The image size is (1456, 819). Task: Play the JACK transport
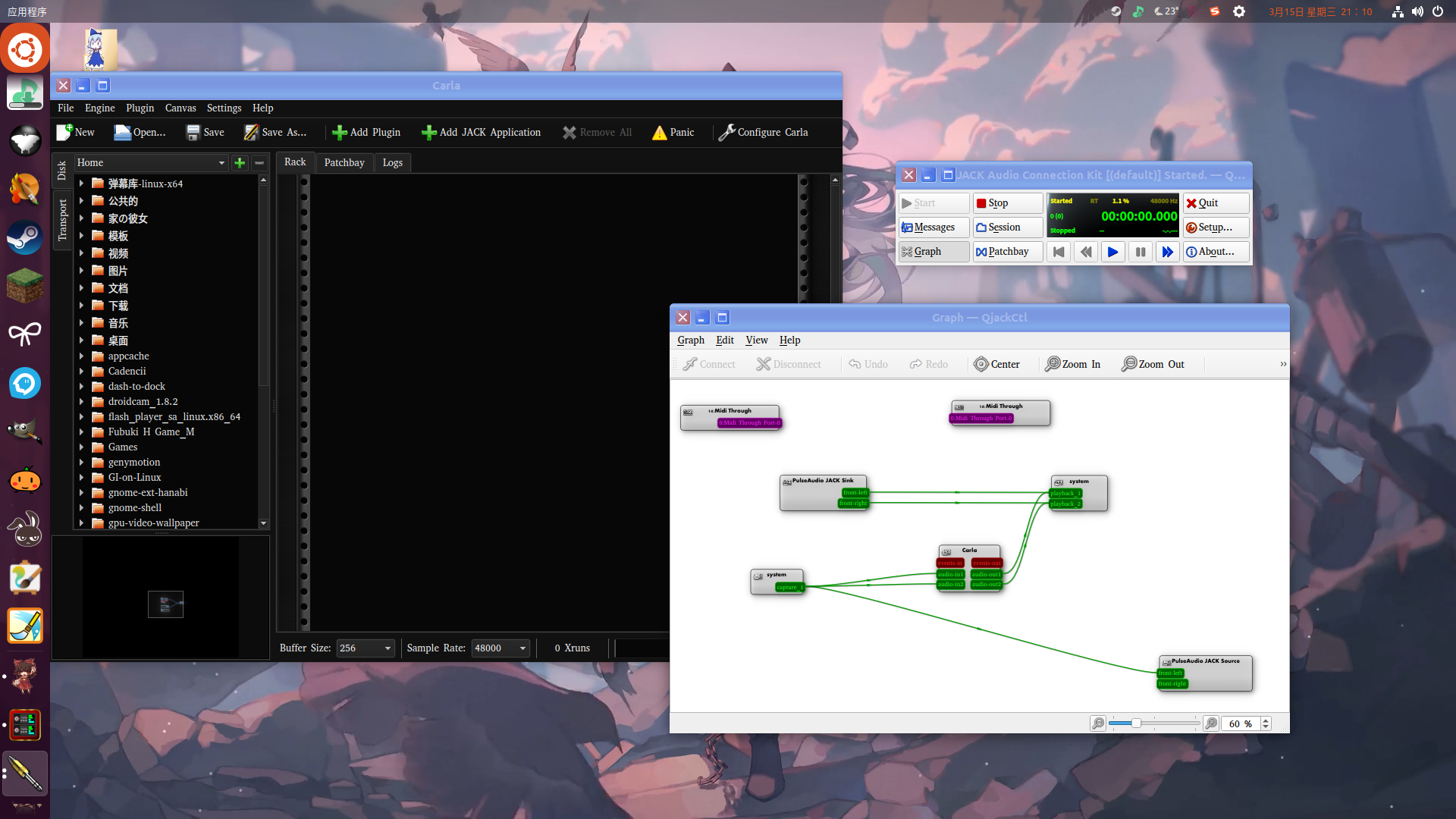(1113, 252)
